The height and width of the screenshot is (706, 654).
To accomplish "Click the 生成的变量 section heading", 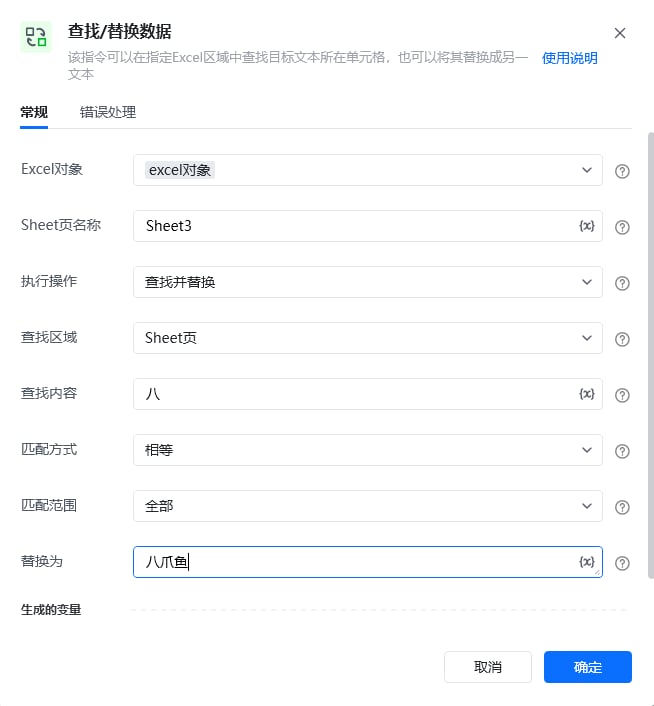I will tap(51, 610).
